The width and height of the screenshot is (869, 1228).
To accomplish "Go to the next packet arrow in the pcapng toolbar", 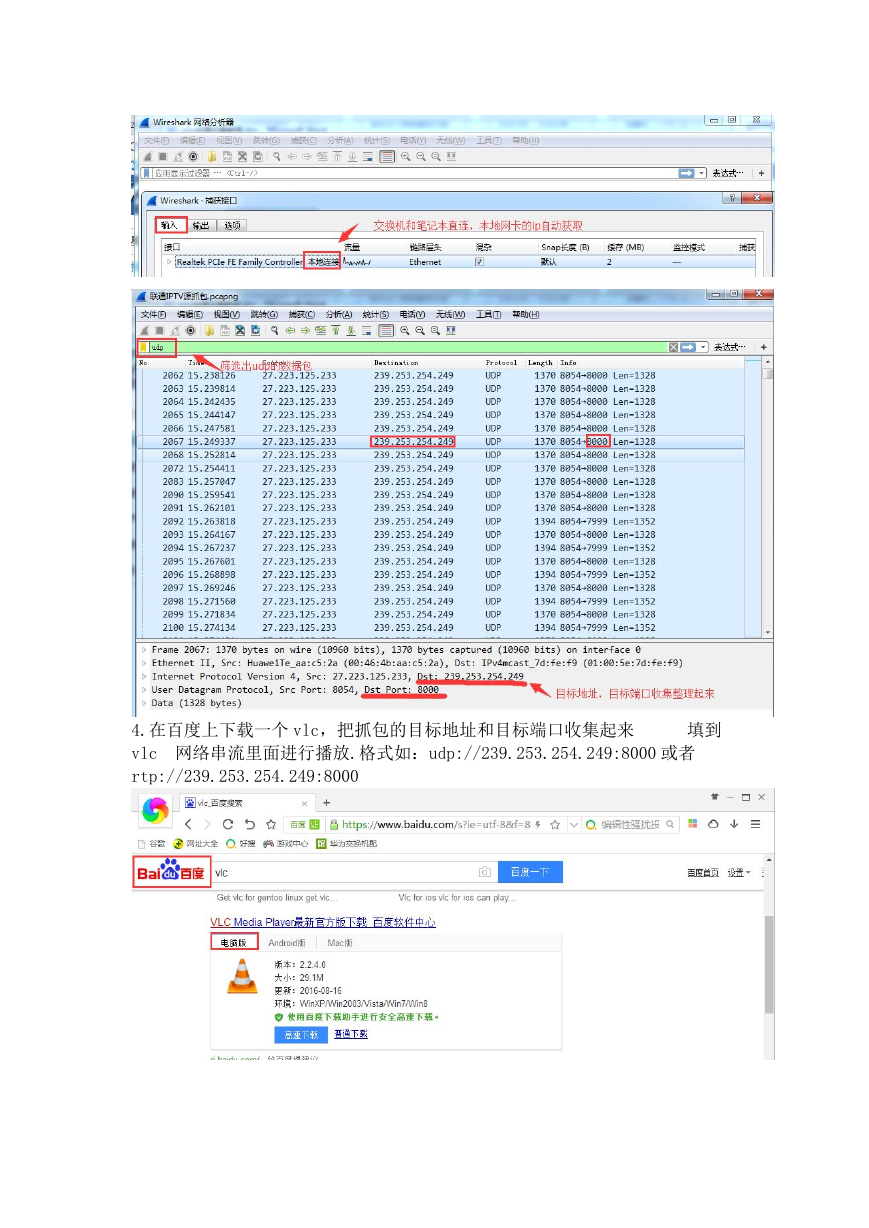I will 306,330.
